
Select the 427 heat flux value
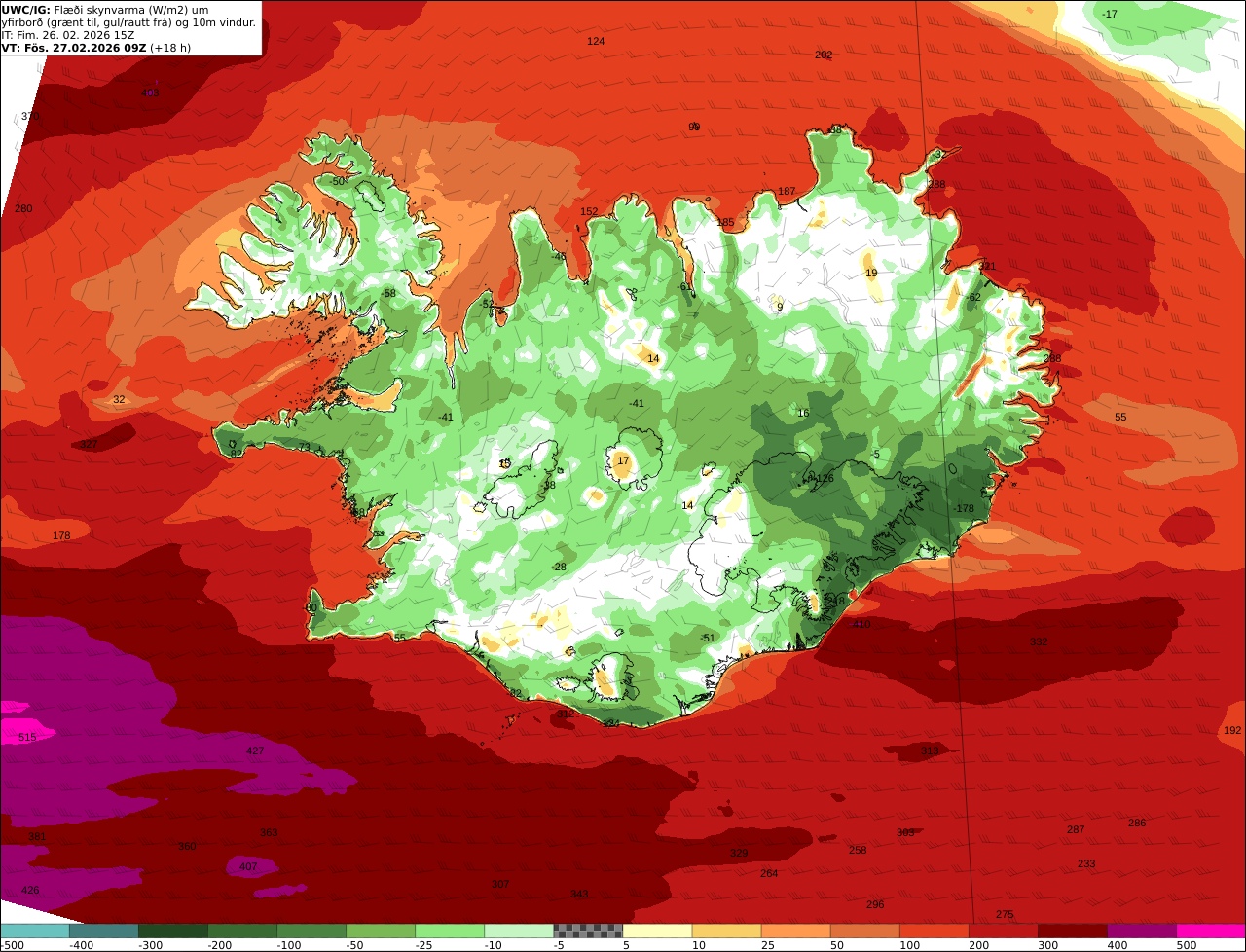click(255, 751)
